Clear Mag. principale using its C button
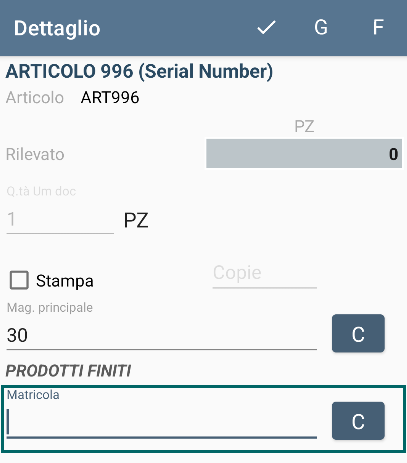The width and height of the screenshot is (407, 463). click(358, 333)
